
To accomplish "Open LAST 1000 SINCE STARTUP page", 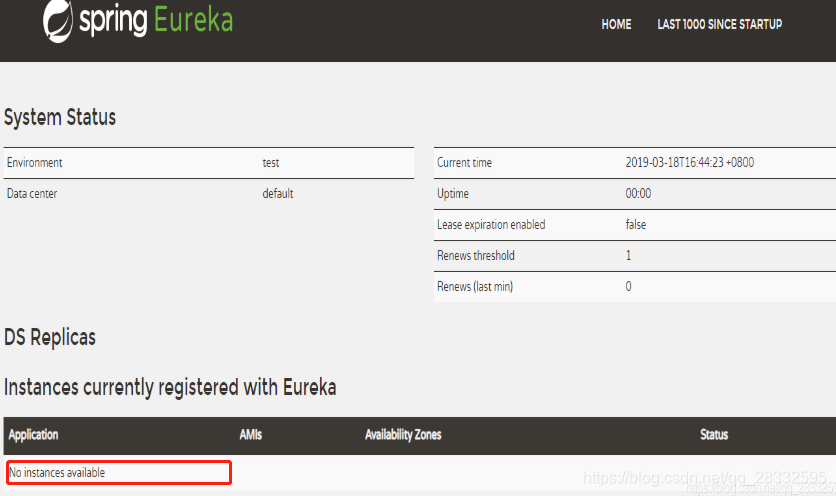I will [x=720, y=25].
